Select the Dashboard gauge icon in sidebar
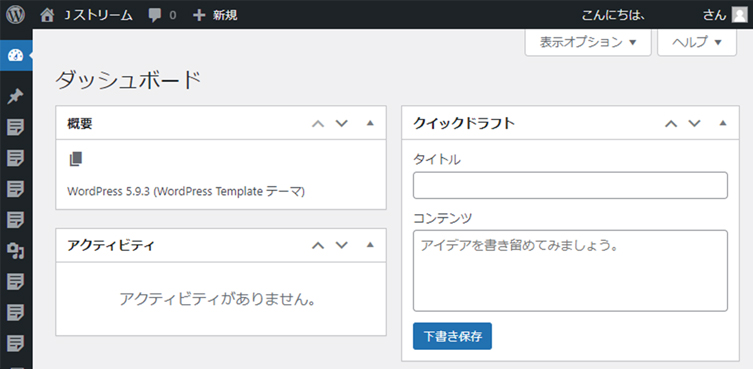Screen dimensions: 753x369 click(x=15, y=55)
